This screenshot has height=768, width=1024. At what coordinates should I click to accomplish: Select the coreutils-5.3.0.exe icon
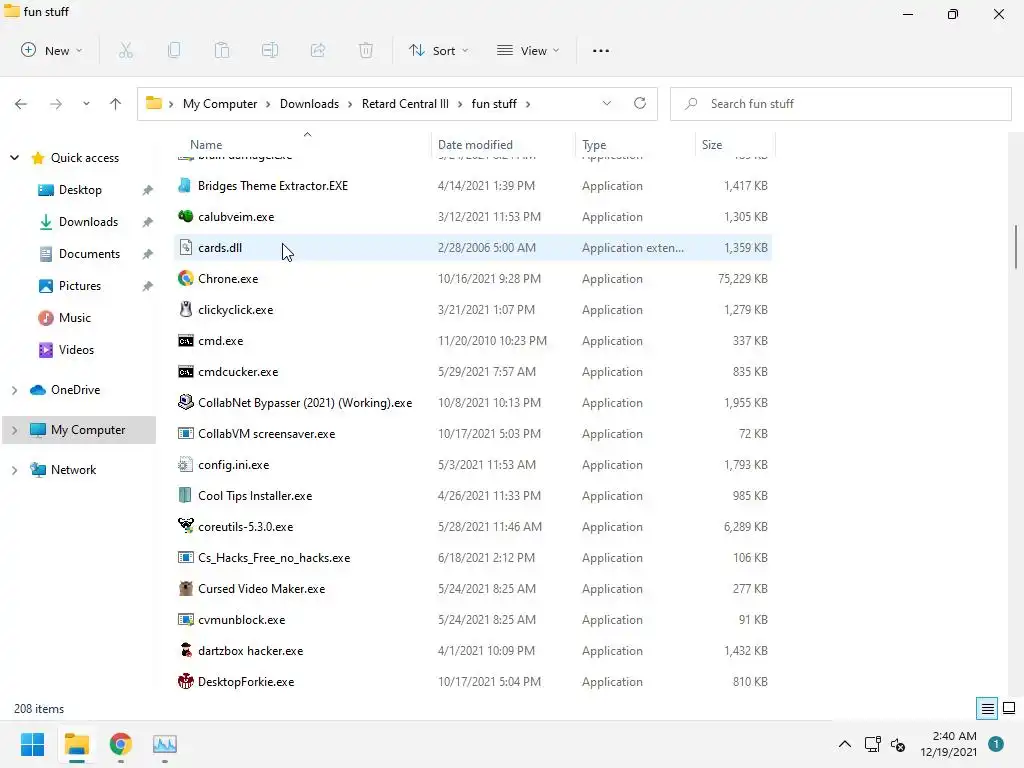point(185,526)
